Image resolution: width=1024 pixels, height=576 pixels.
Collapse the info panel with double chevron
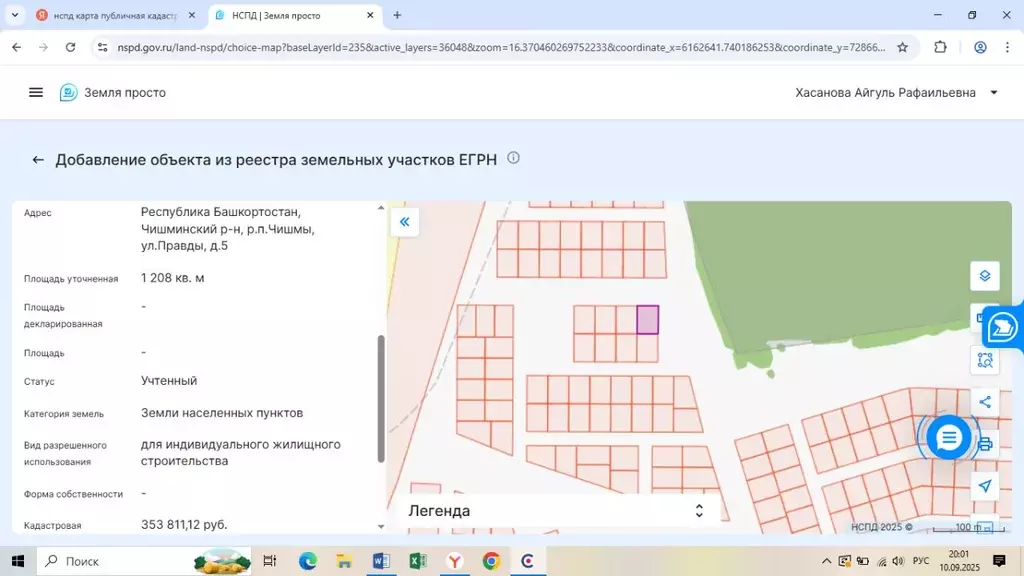[x=405, y=222]
